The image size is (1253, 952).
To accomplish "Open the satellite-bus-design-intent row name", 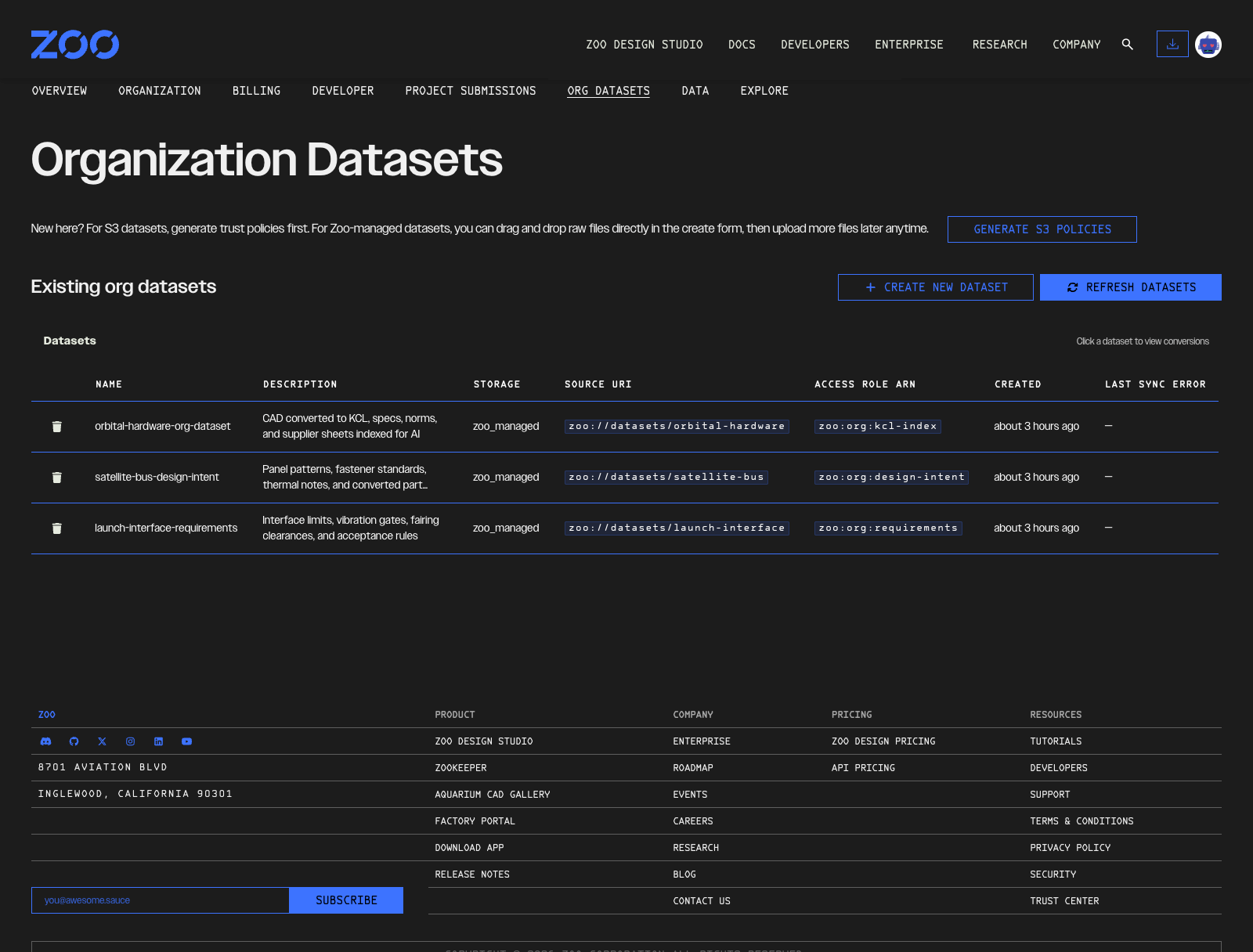I will [x=157, y=477].
